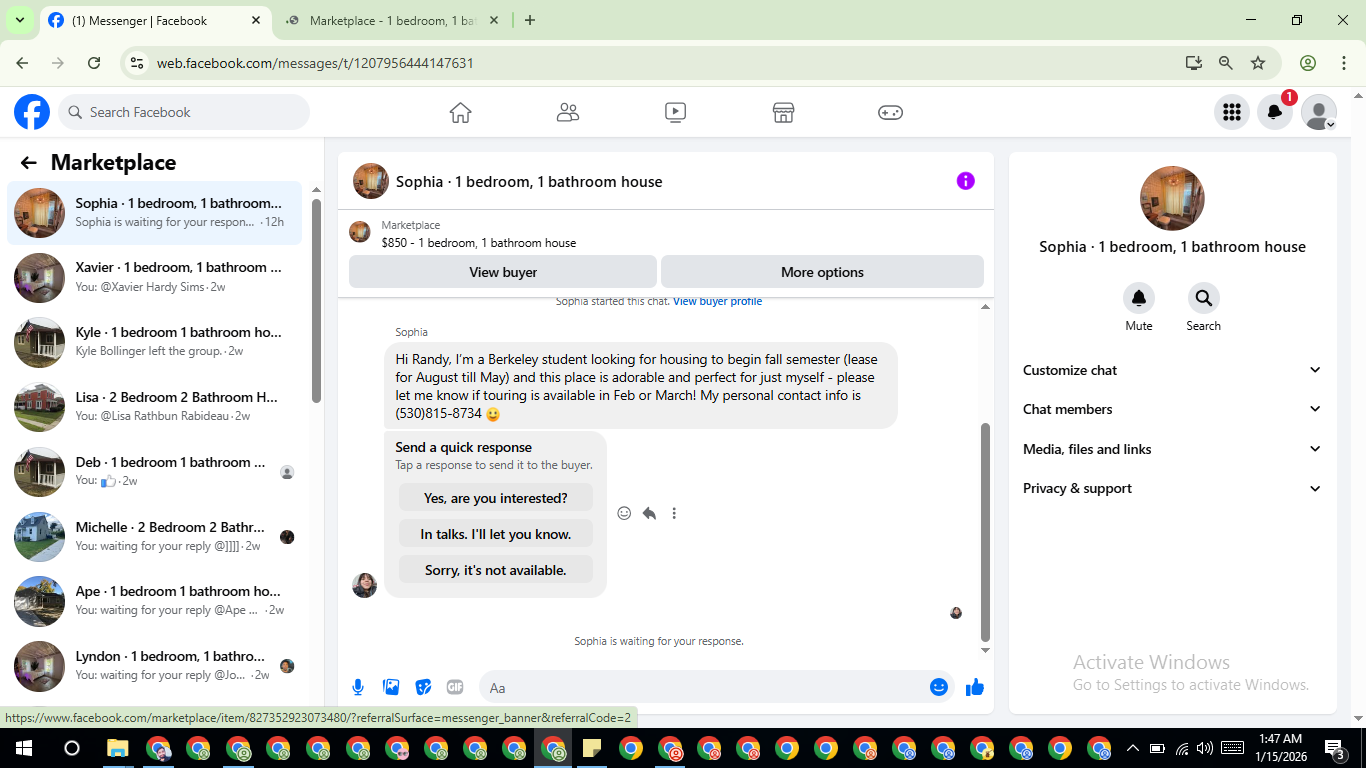Viewport: 1366px width, 768px height.
Task: Open Chrome three-dot menu
Action: click(1343, 63)
